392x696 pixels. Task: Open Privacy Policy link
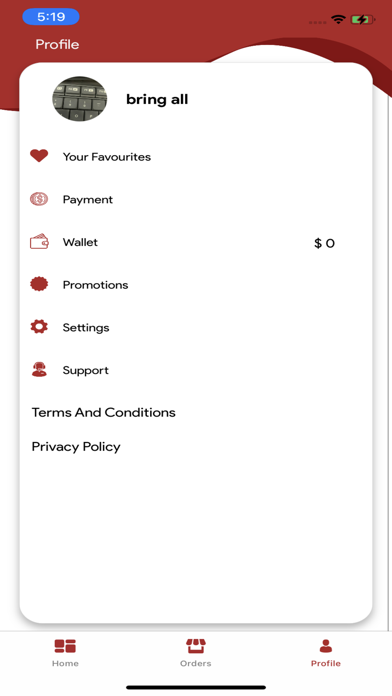point(76,447)
